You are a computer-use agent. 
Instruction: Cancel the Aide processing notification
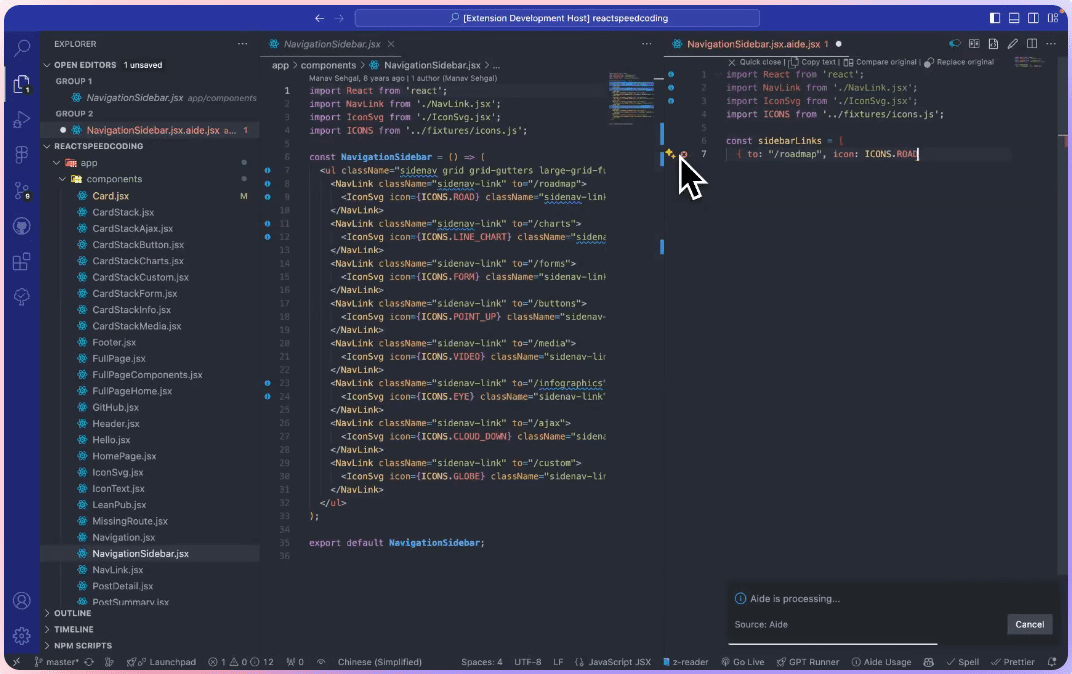[x=1029, y=624]
